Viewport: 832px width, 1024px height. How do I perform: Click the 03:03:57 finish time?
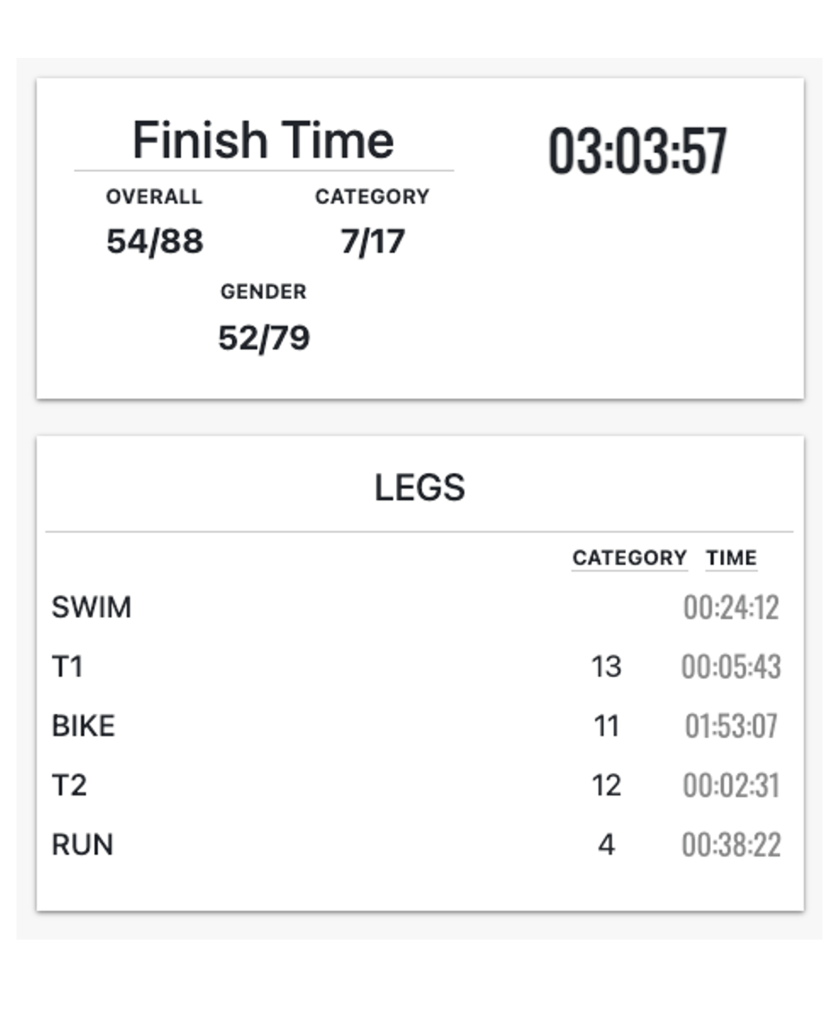pos(637,152)
